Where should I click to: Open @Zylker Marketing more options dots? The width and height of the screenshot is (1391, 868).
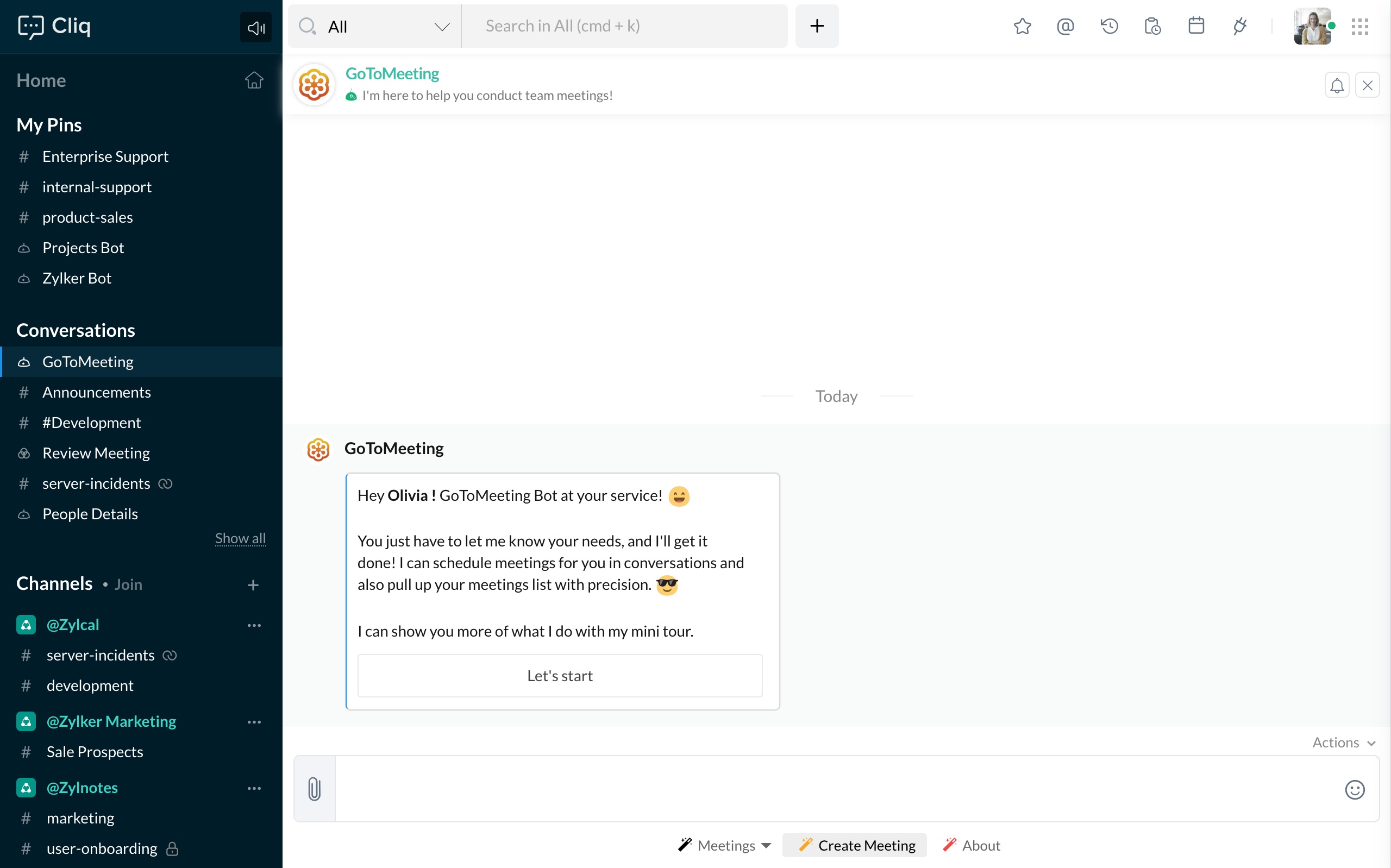(x=254, y=721)
